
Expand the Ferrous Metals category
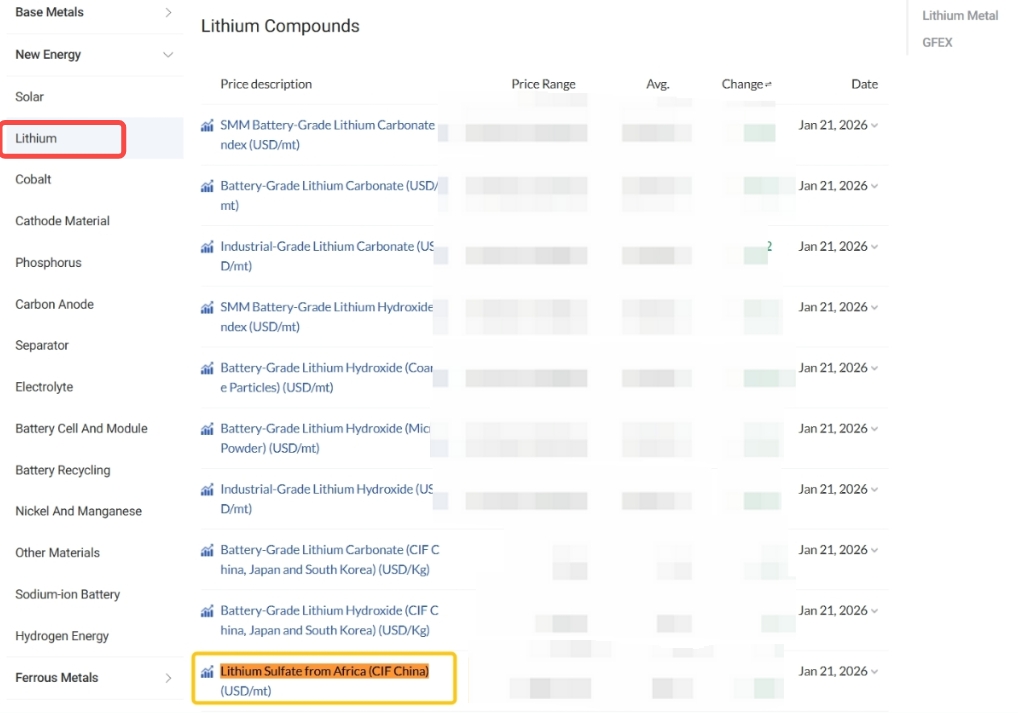tap(168, 678)
